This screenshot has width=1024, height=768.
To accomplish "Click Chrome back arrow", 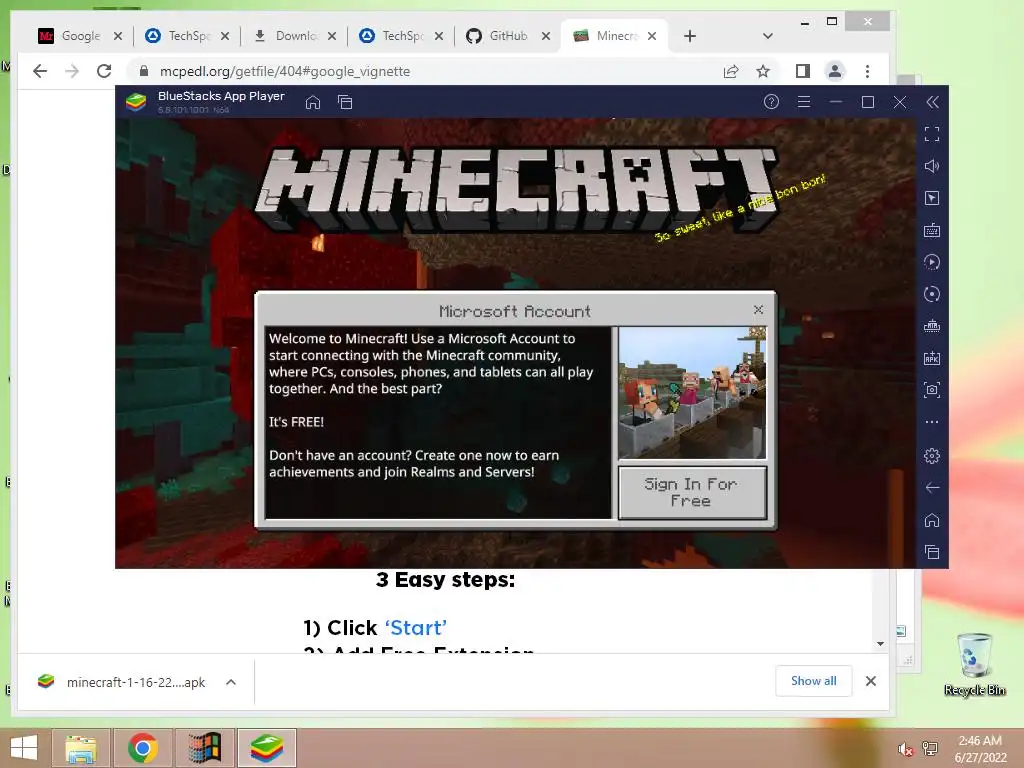I will coord(40,71).
